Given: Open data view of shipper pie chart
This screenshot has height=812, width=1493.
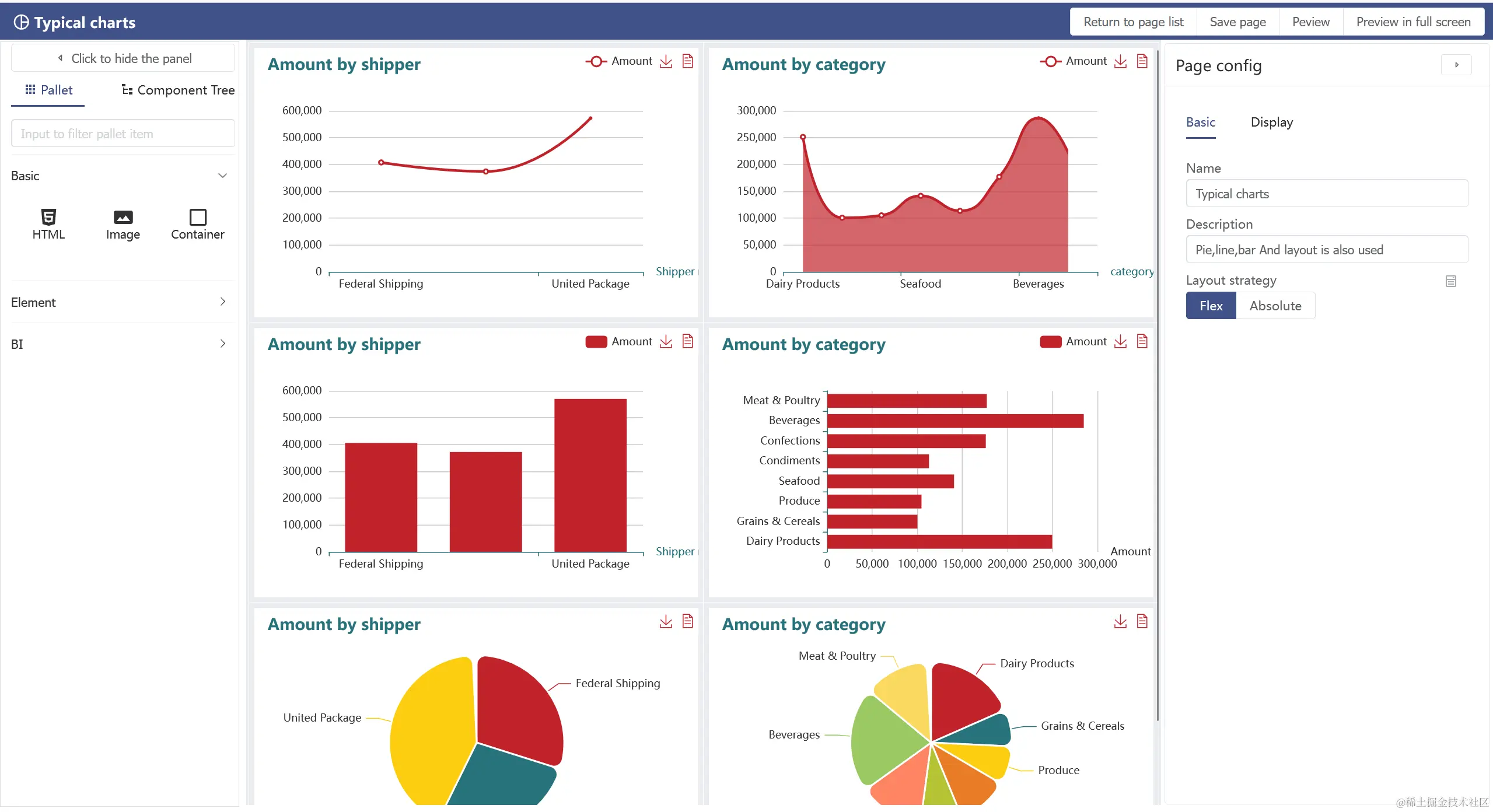Looking at the screenshot, I should pos(687,621).
